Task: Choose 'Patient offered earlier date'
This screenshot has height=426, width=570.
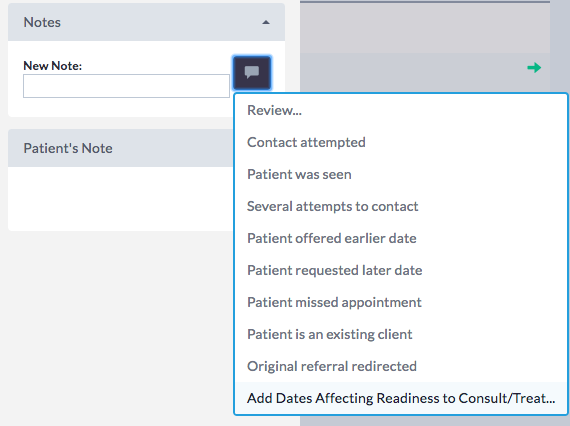Action: 401,238
